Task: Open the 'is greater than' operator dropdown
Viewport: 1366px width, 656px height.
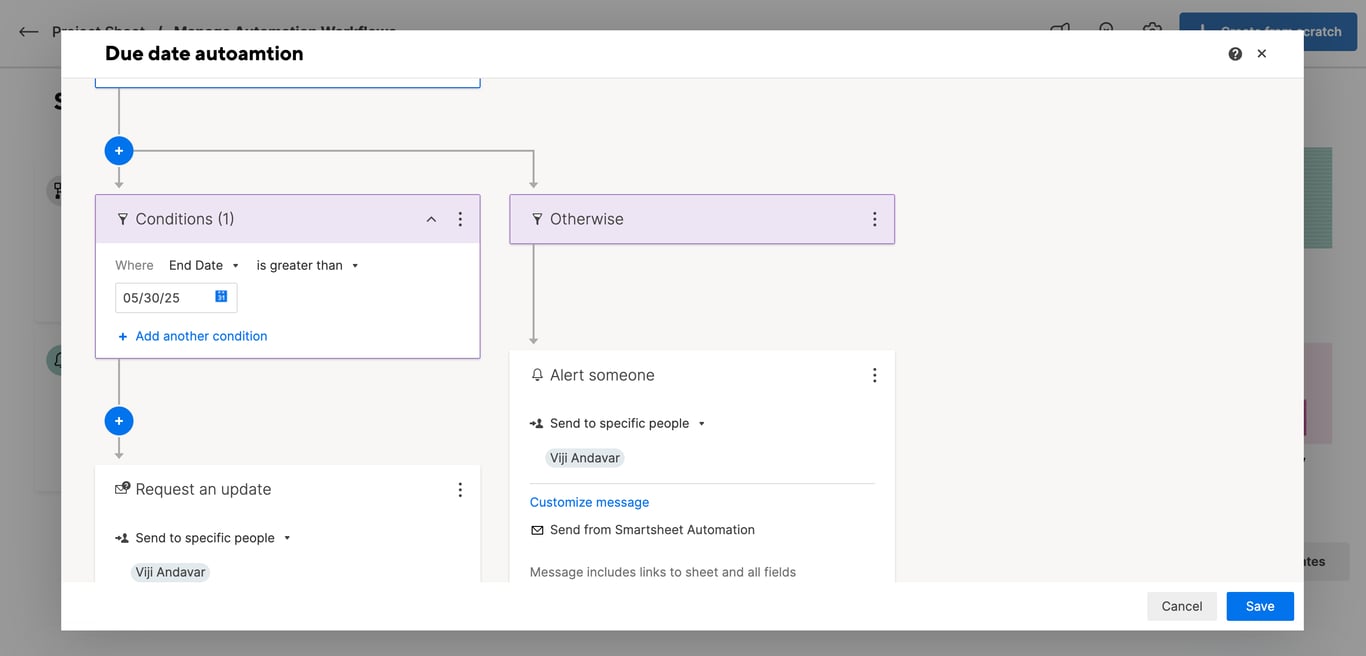Action: pyautogui.click(x=307, y=265)
